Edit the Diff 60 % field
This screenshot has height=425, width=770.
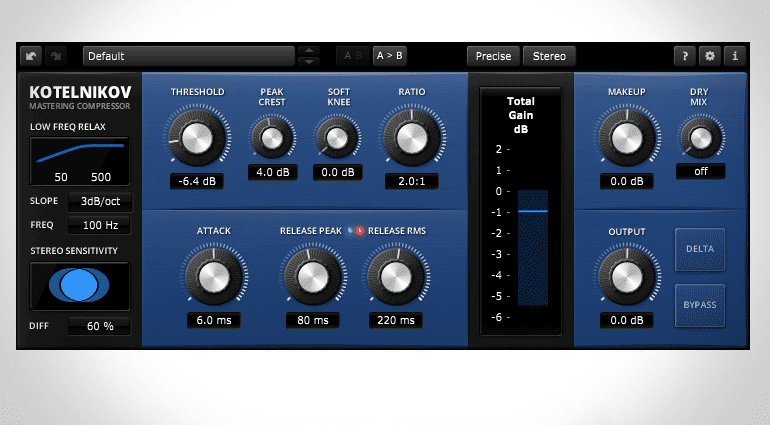(100, 326)
